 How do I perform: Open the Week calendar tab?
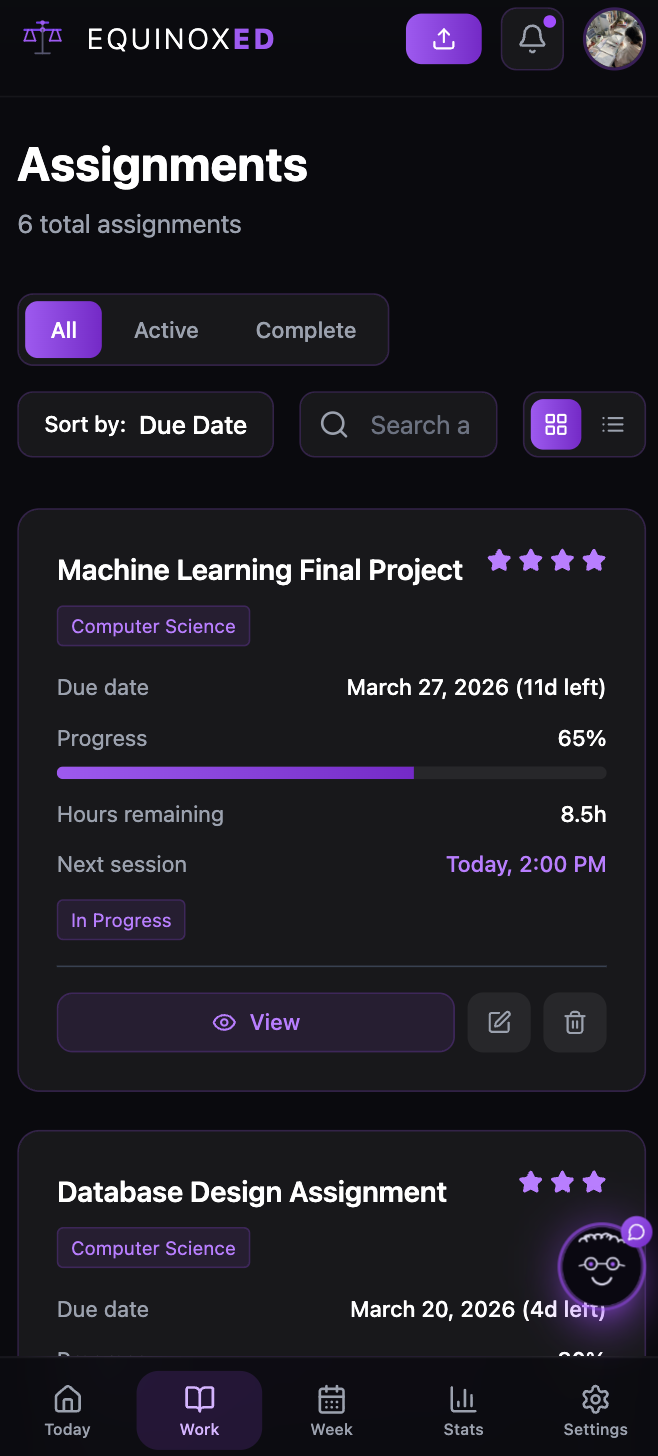click(331, 1410)
